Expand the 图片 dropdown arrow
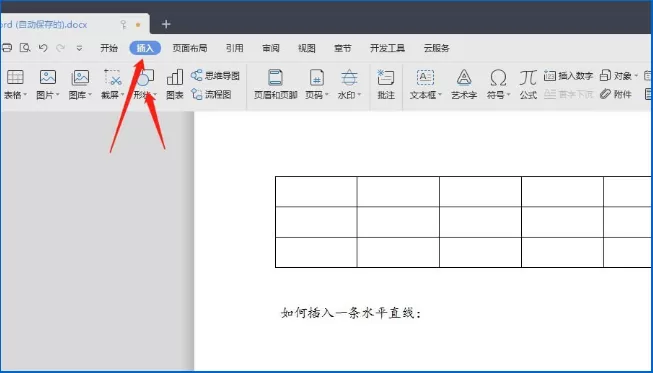The image size is (653, 373). tap(57, 95)
